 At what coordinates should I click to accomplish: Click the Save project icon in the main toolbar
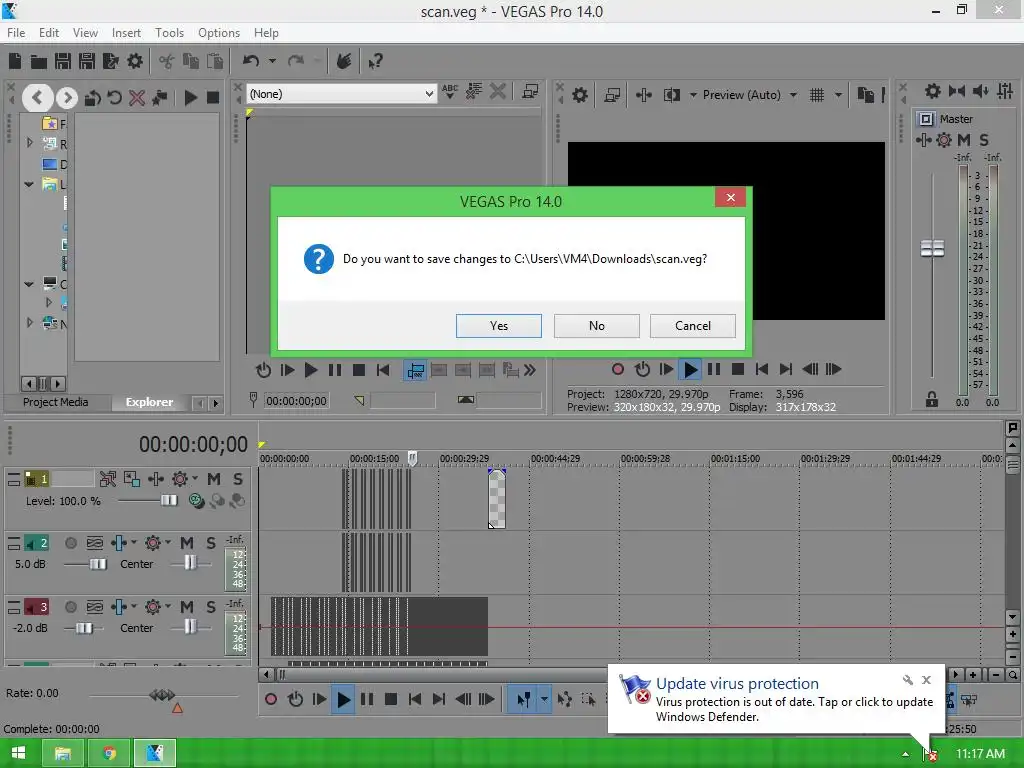coord(63,61)
